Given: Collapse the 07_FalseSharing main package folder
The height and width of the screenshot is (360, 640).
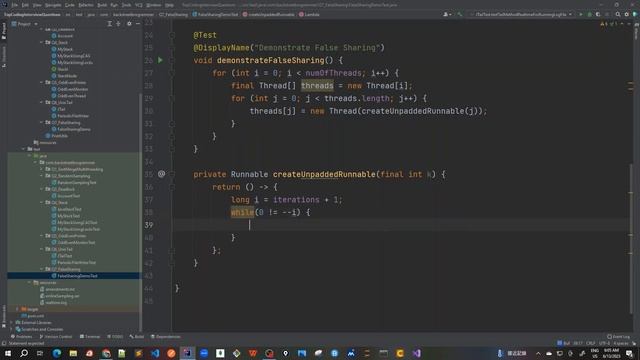Looking at the screenshot, I should 41,122.
